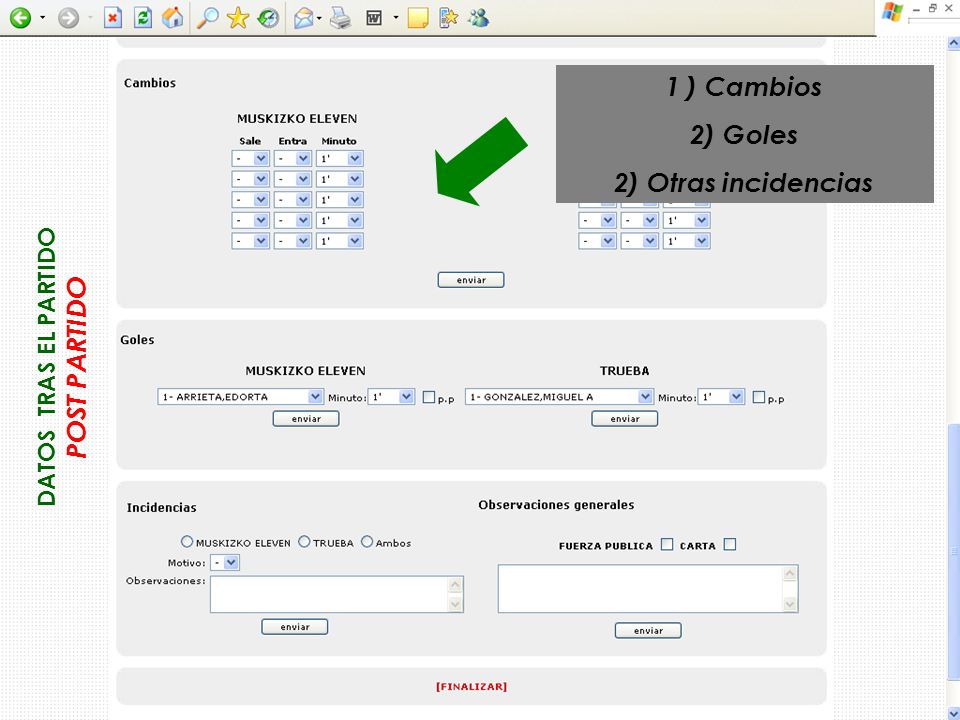Select Ambos radio button
This screenshot has height=720, width=960.
(x=367, y=542)
